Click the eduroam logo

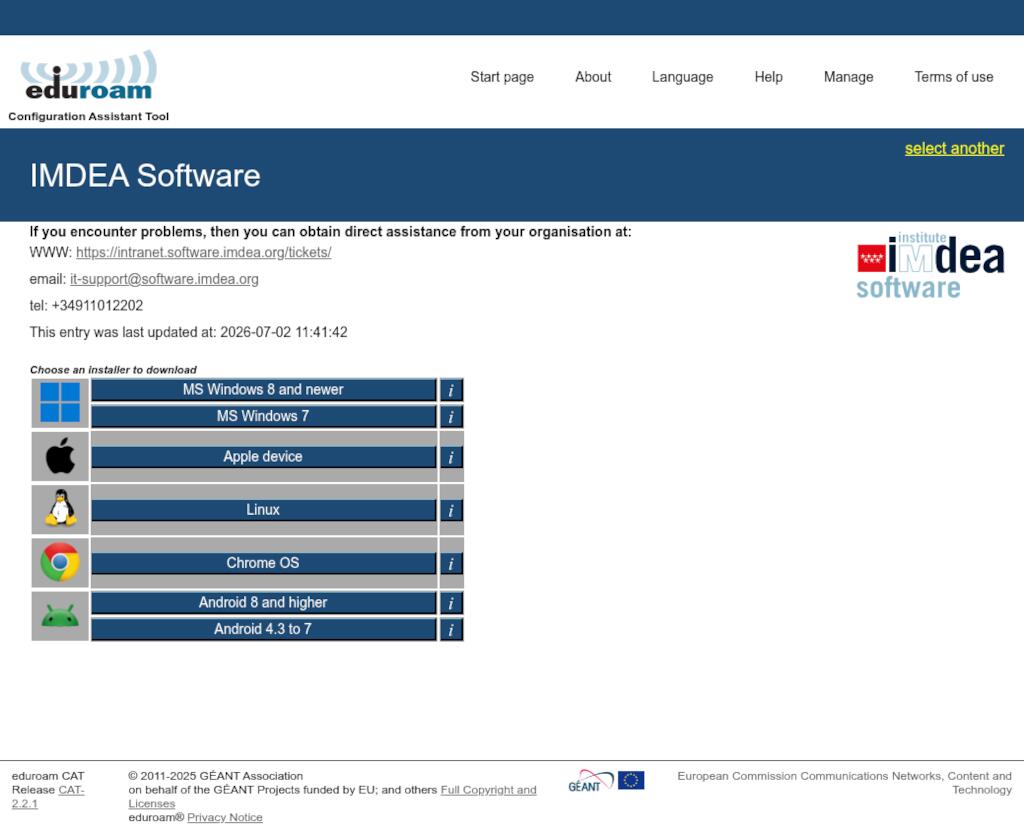(x=89, y=75)
